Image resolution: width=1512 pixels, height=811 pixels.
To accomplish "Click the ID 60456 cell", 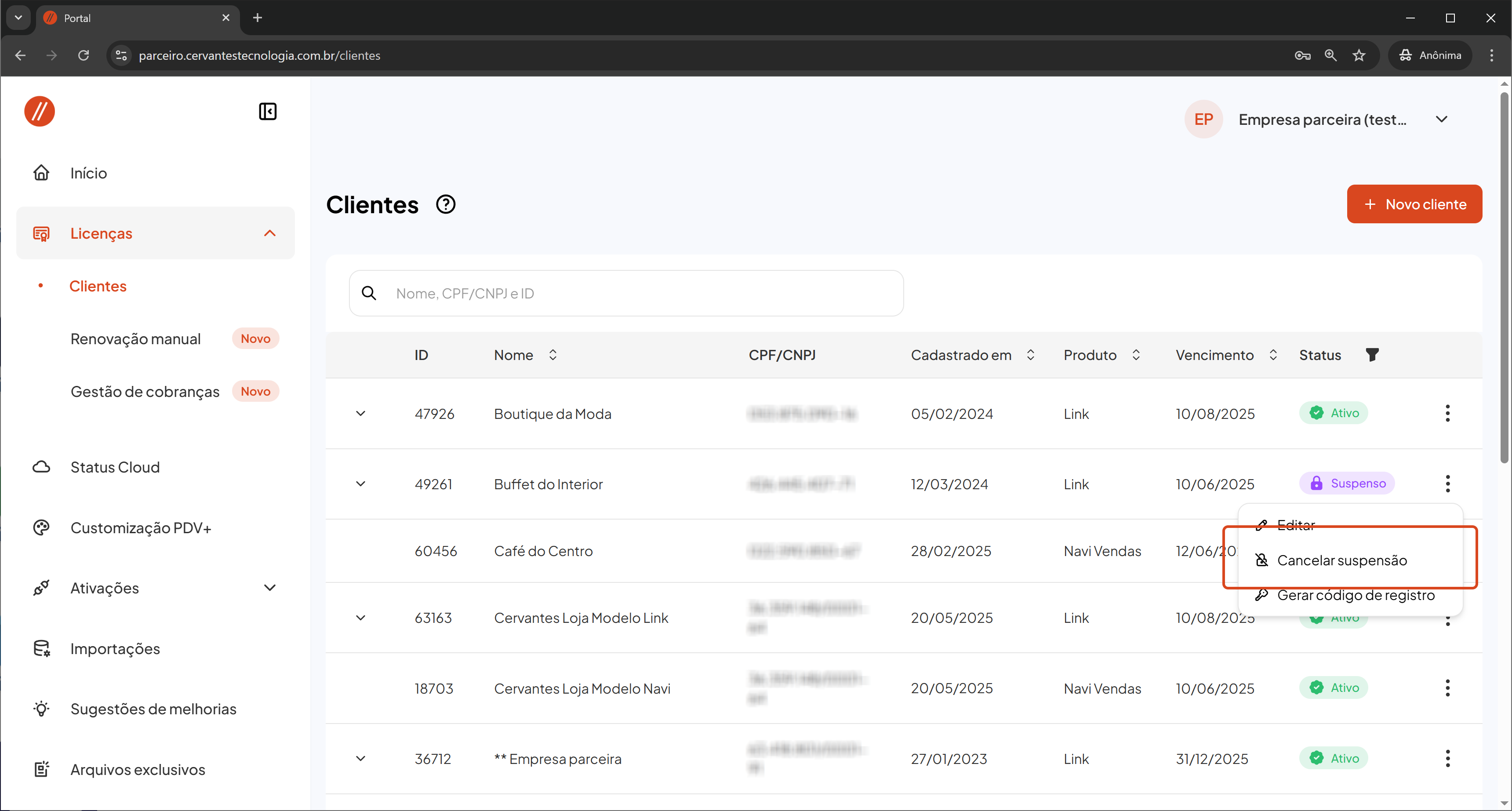I will coord(436,551).
